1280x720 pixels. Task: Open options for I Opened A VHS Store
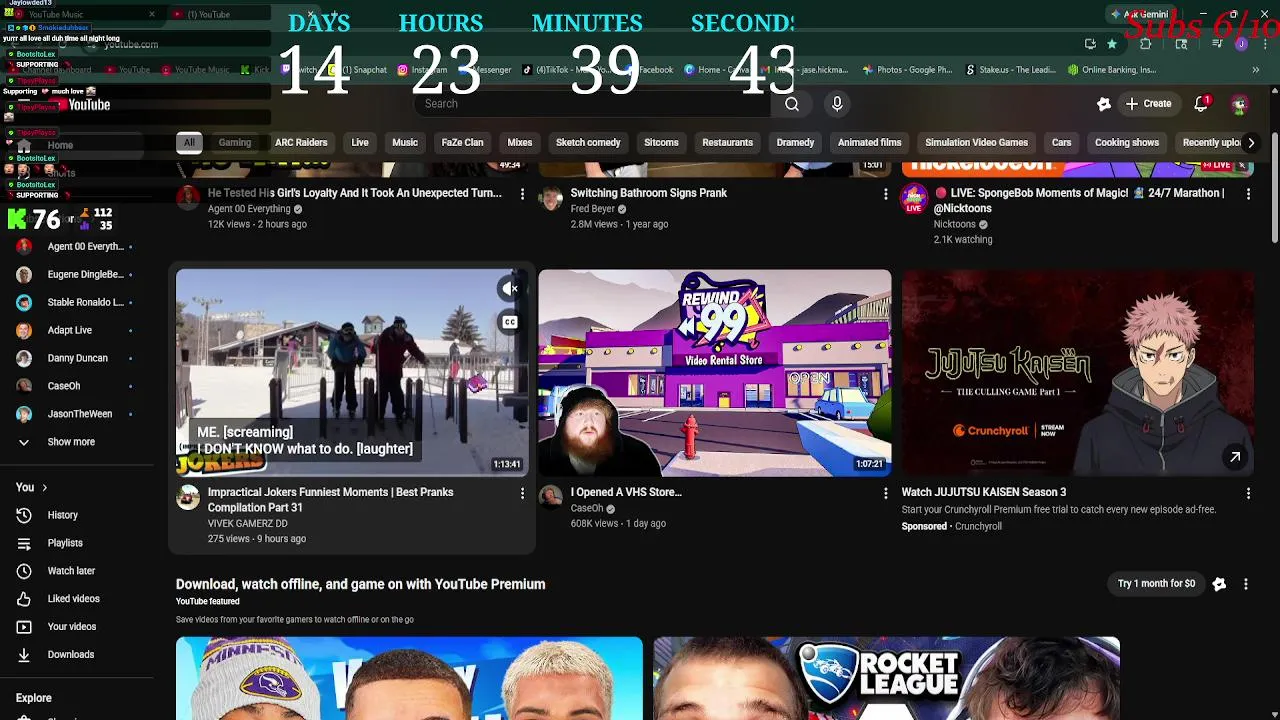[885, 493]
